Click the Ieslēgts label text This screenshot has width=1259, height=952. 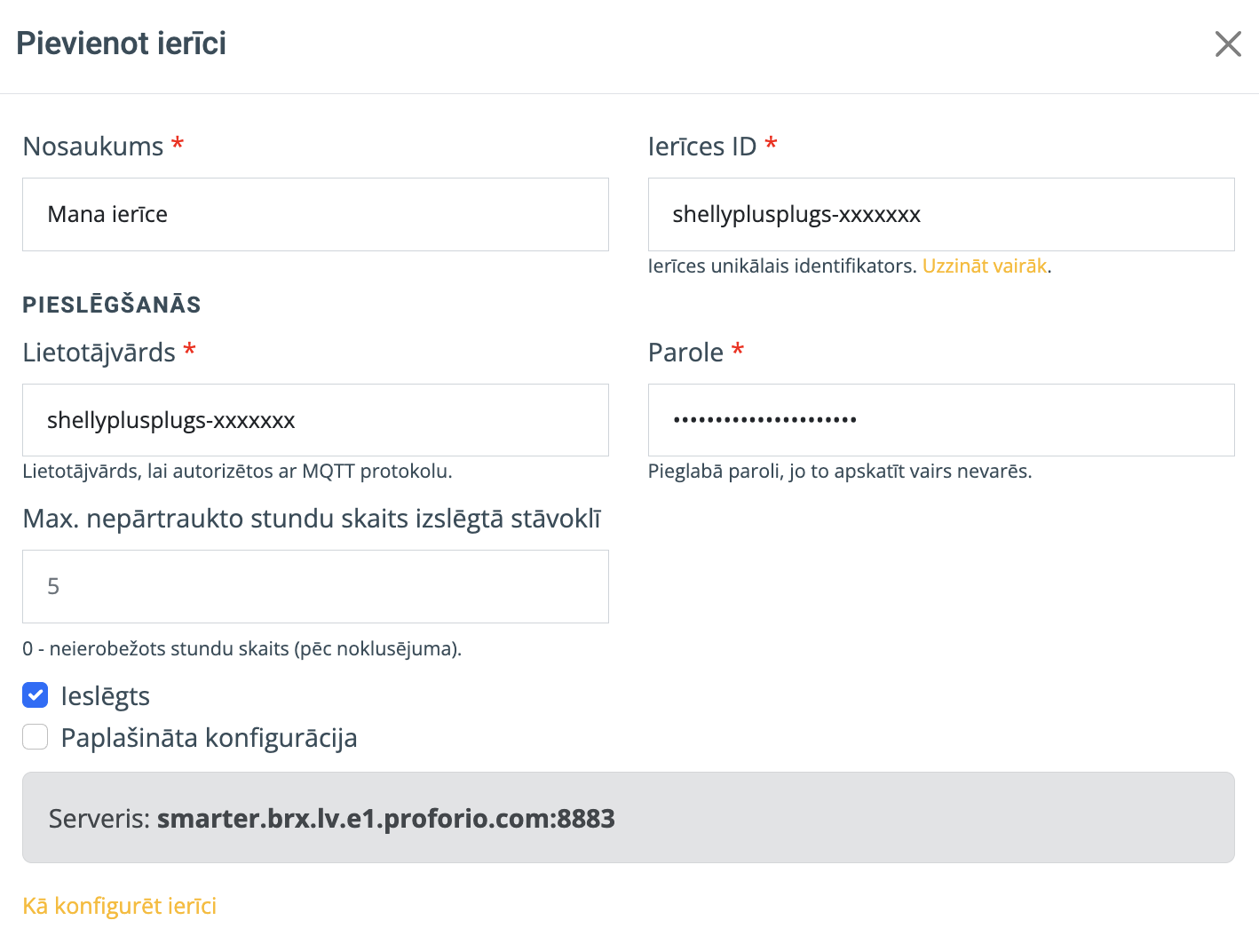(105, 696)
